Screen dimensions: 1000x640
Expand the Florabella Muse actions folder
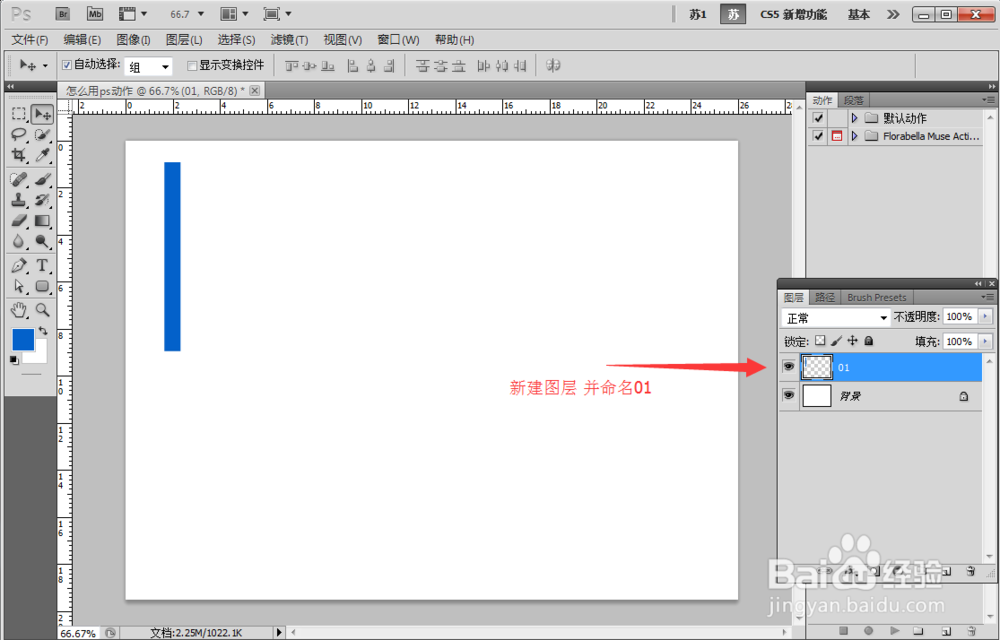[855, 136]
